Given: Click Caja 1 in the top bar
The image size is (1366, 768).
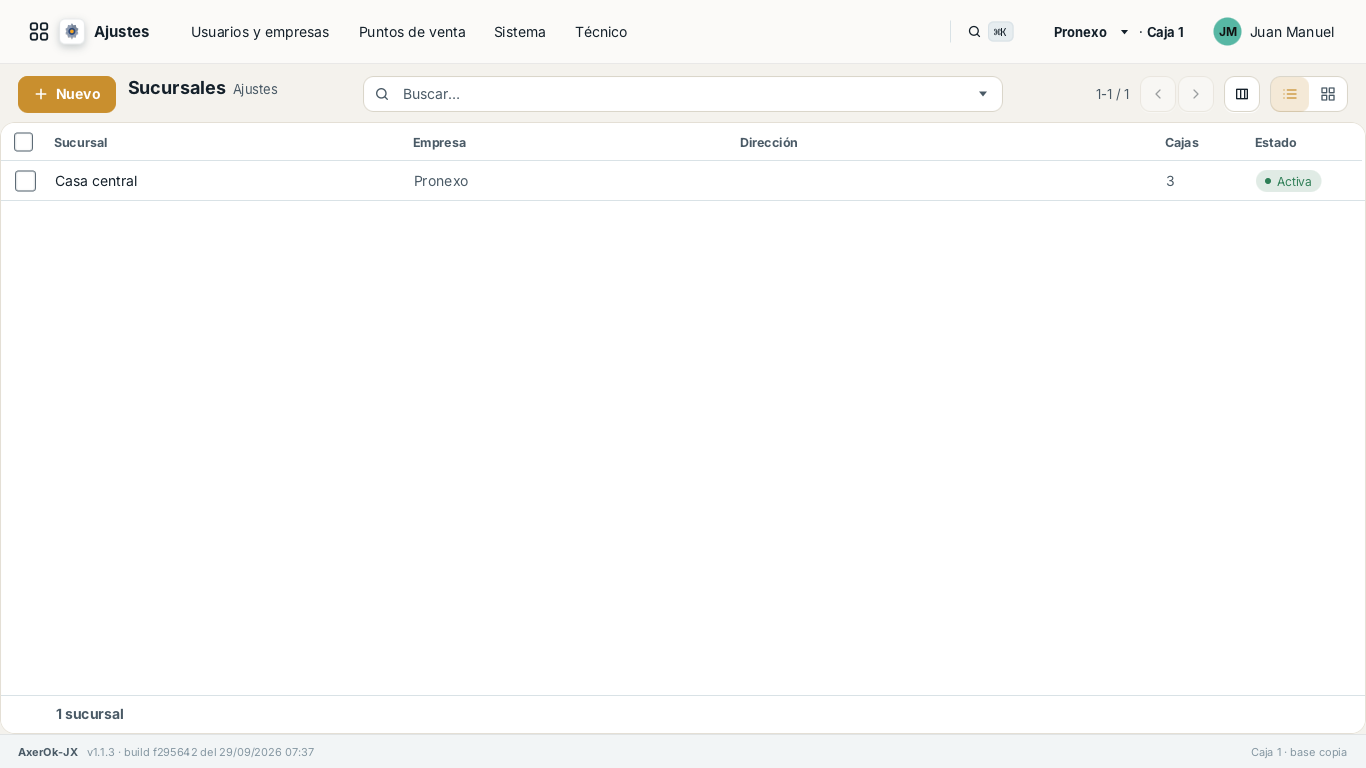Looking at the screenshot, I should (x=1165, y=32).
